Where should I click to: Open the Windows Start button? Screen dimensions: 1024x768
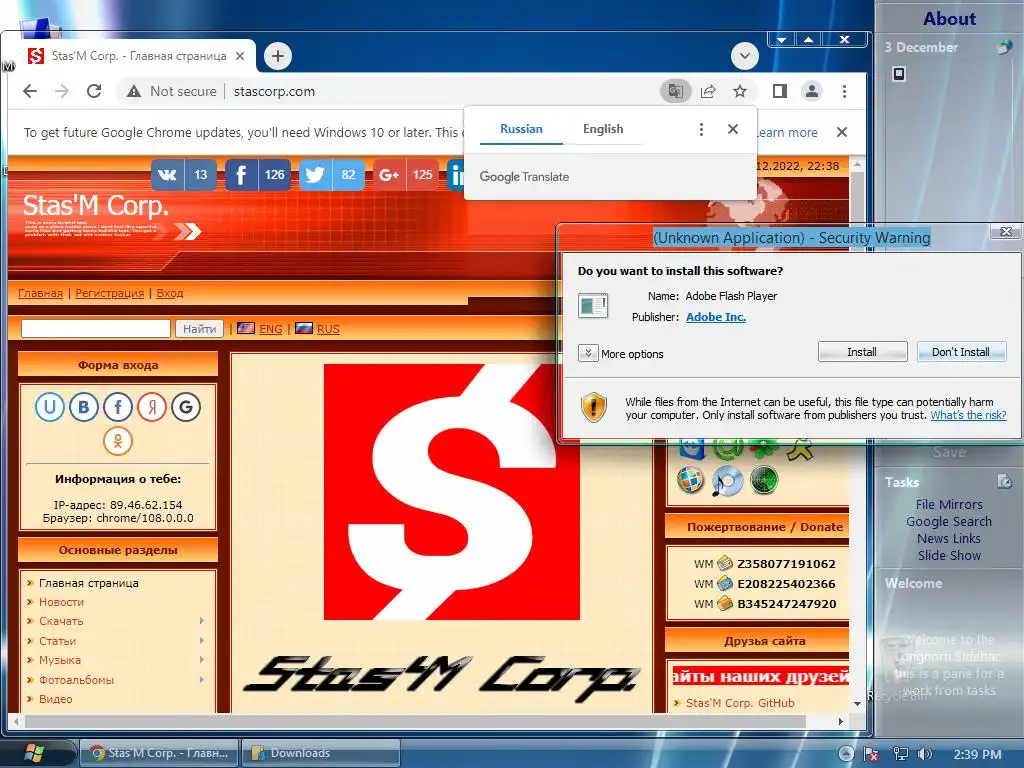click(34, 754)
